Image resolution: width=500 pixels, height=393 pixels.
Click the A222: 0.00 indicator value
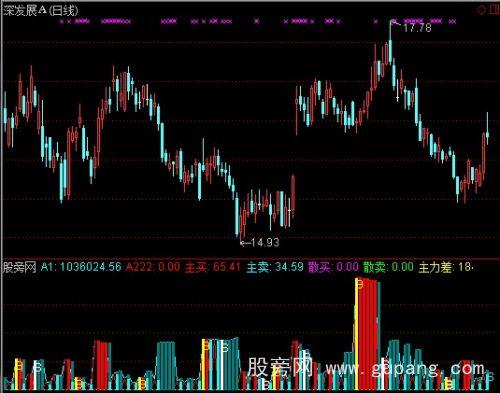(x=153, y=267)
